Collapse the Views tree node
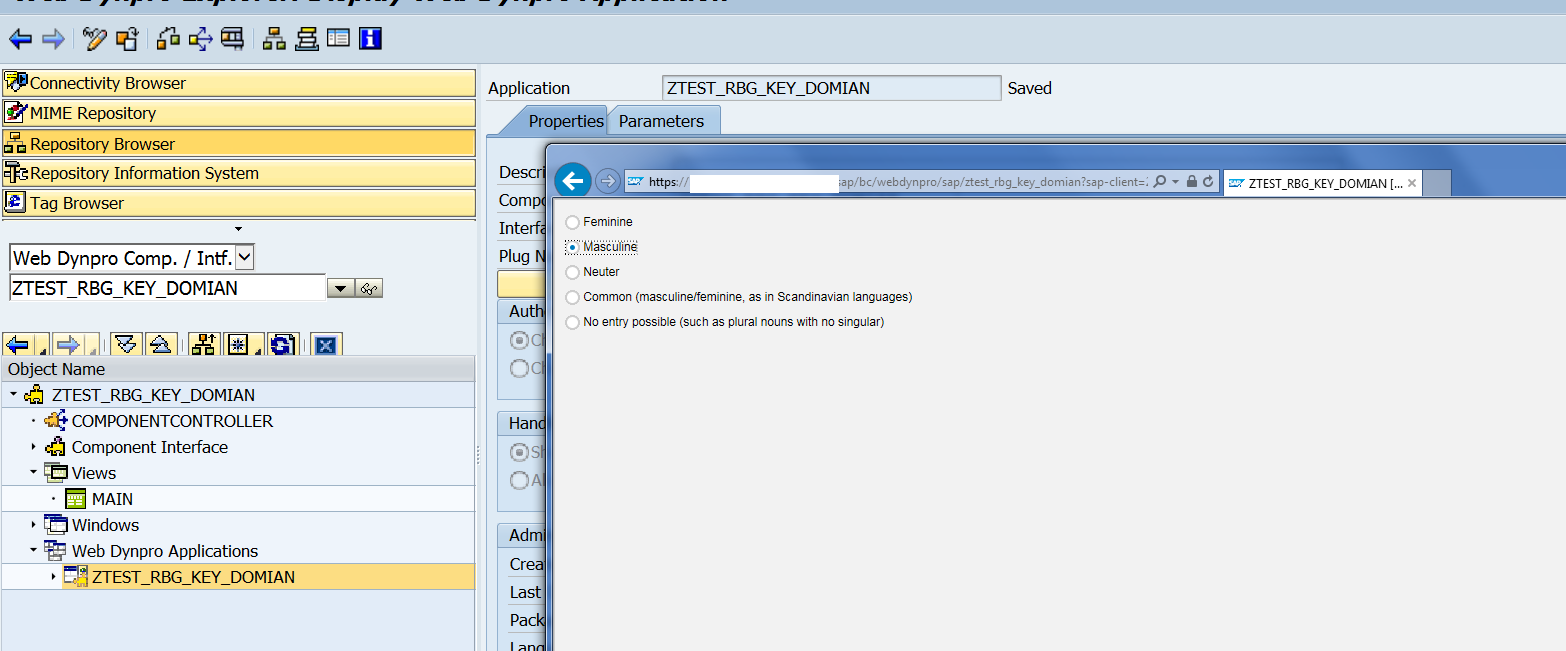The height and width of the screenshot is (651, 1566). 33,473
